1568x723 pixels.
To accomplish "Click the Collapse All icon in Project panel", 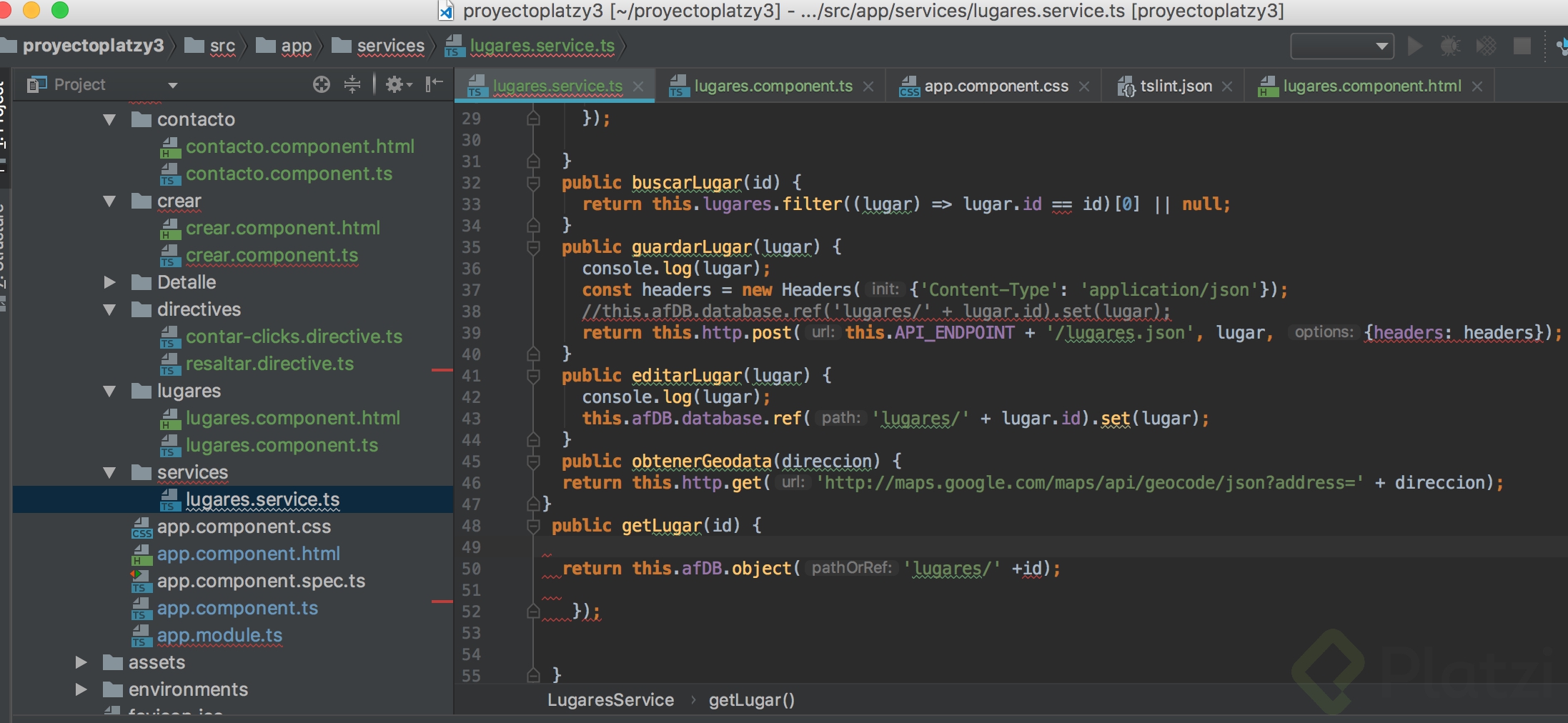I will pyautogui.click(x=352, y=84).
